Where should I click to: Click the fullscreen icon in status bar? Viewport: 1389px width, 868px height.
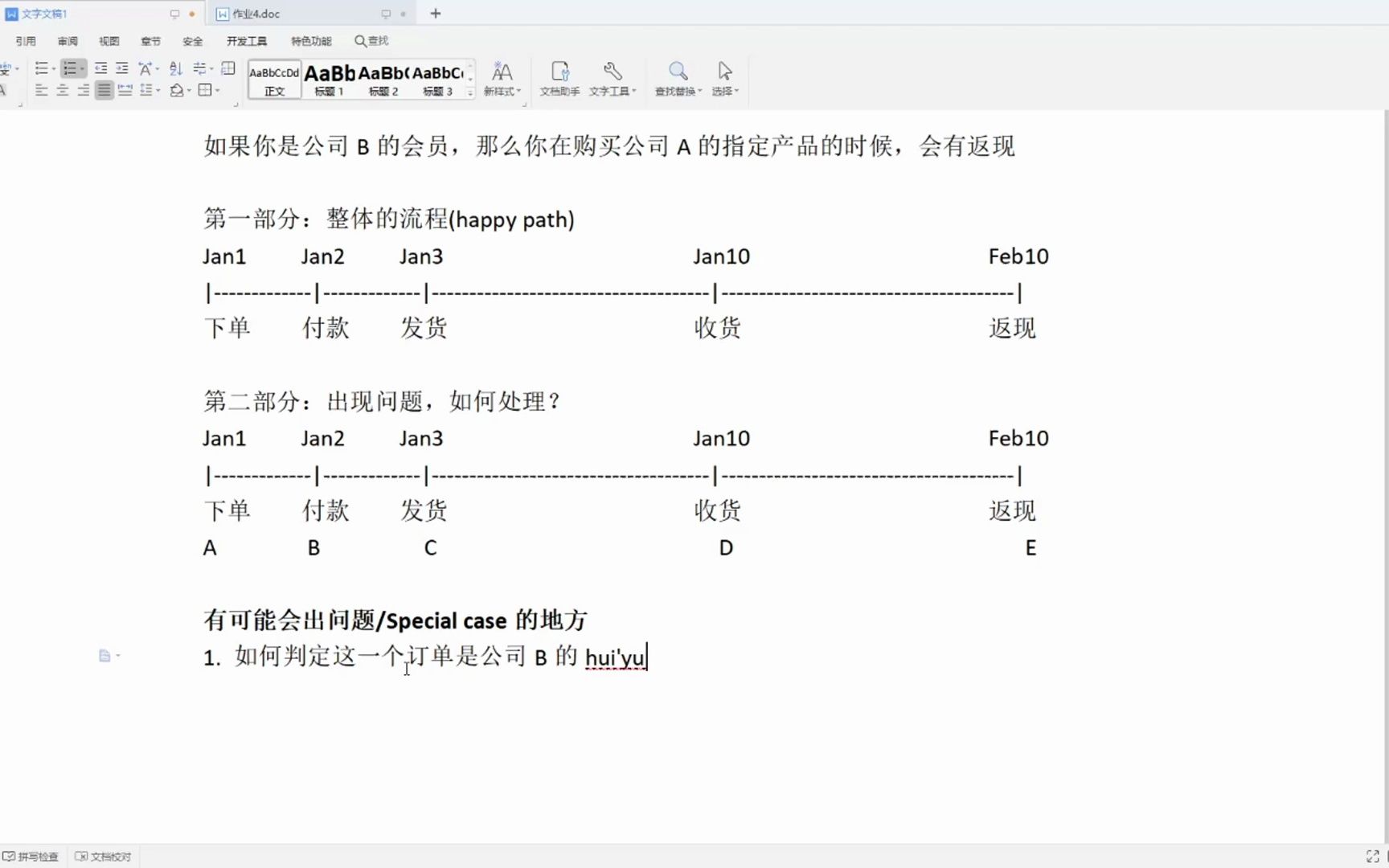1373,857
